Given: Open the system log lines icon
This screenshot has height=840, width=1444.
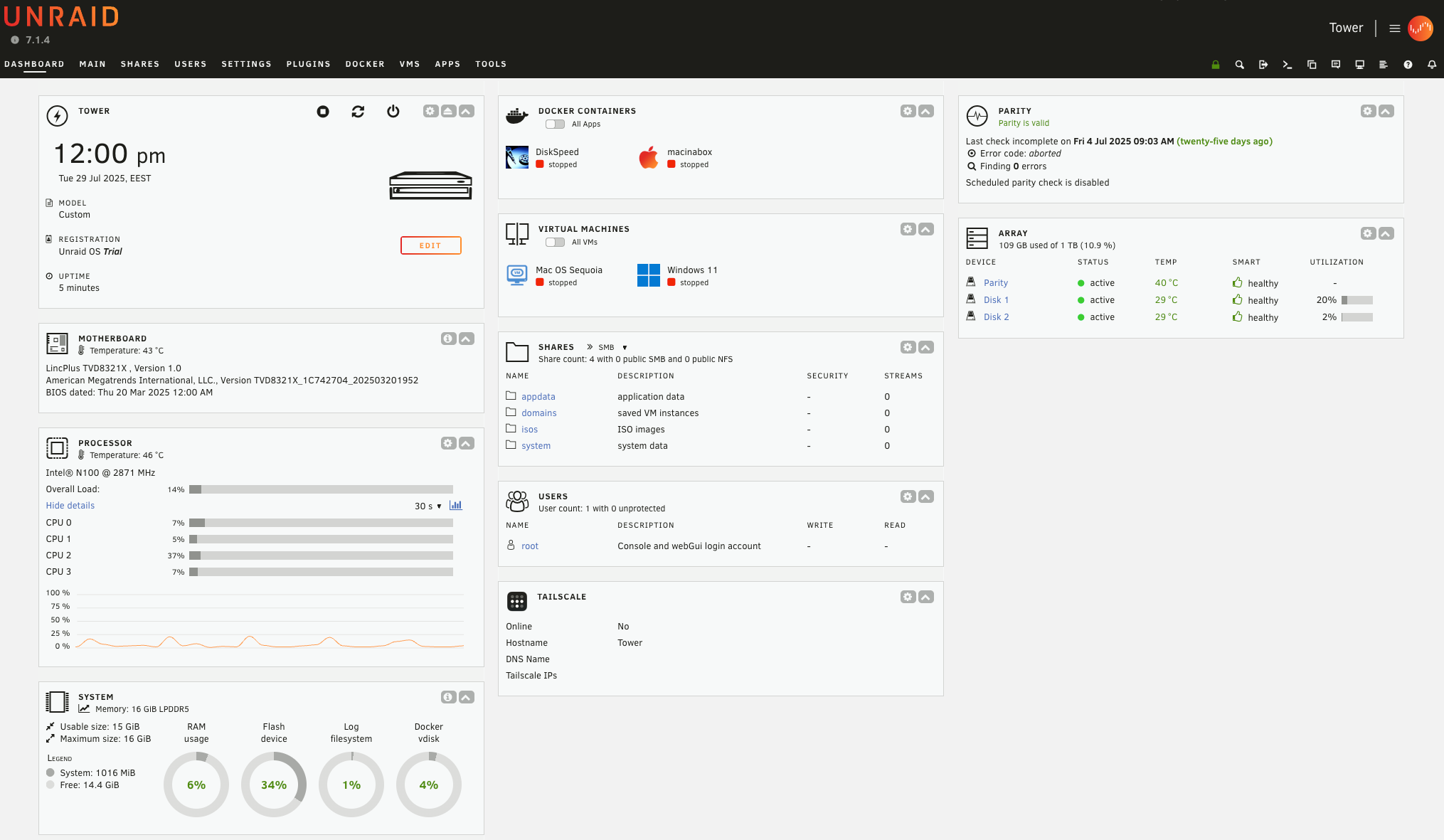Looking at the screenshot, I should [x=1384, y=65].
